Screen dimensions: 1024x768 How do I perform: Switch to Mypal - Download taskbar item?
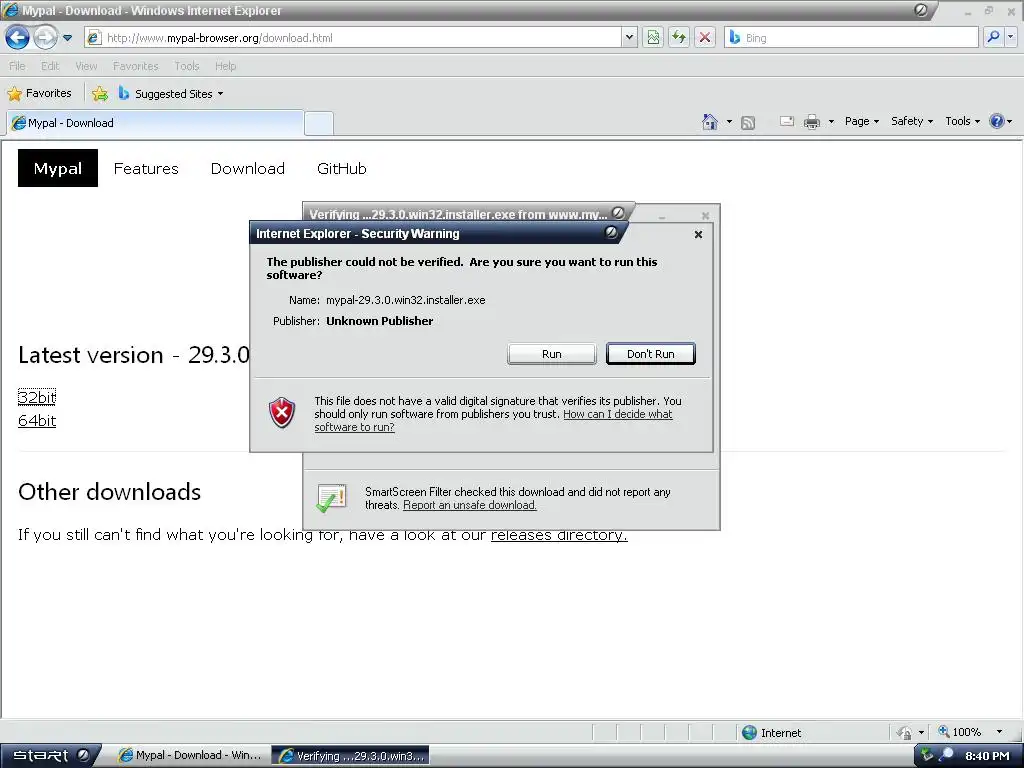[189, 756]
